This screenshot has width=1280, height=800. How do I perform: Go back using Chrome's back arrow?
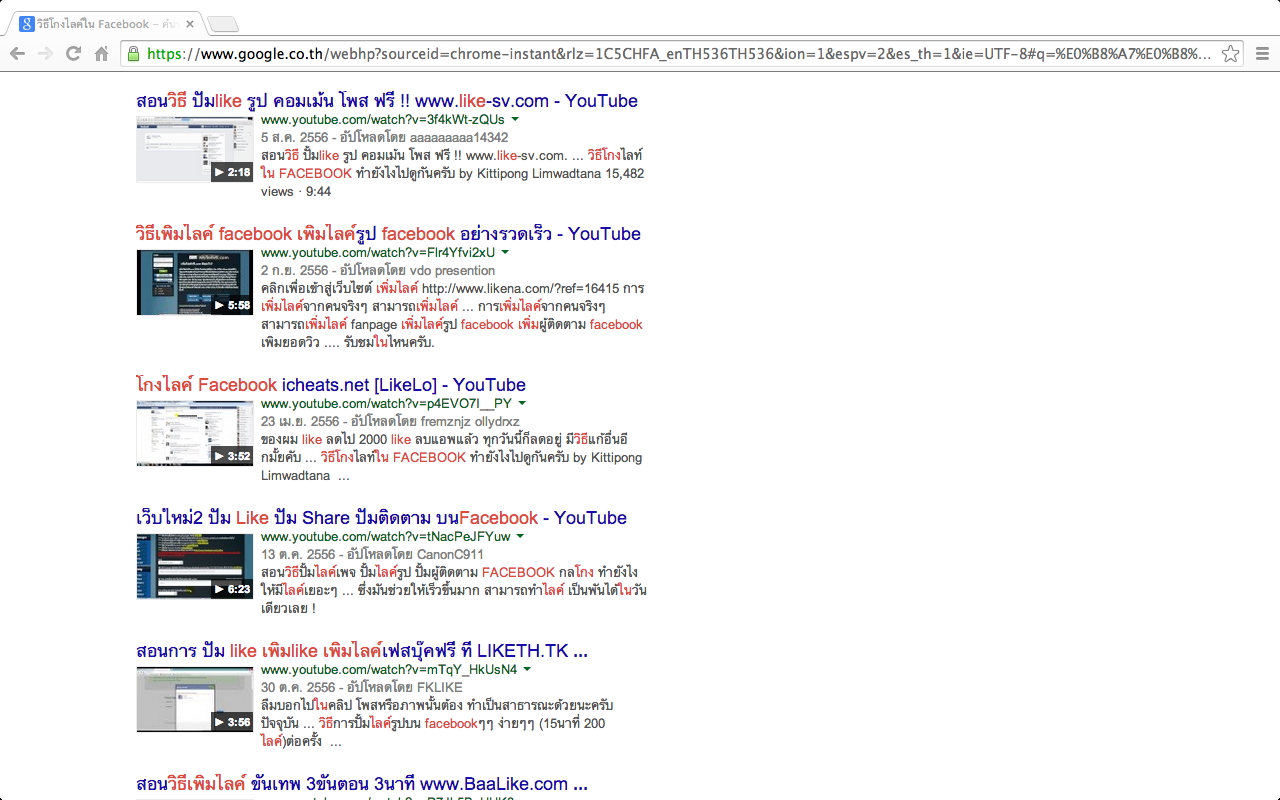(x=18, y=54)
